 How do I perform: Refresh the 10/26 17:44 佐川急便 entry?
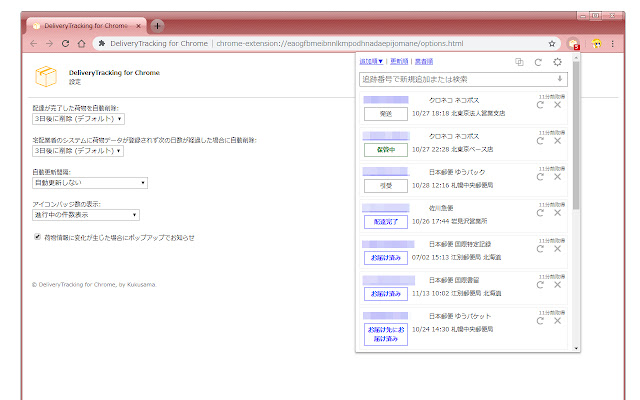pyautogui.click(x=540, y=213)
